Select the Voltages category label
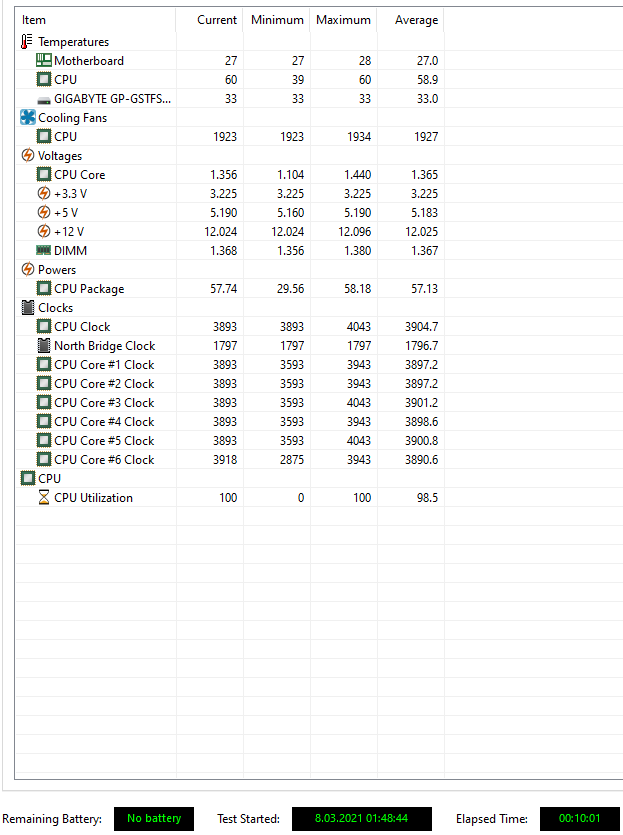Viewport: 623px width, 835px height. (x=60, y=155)
